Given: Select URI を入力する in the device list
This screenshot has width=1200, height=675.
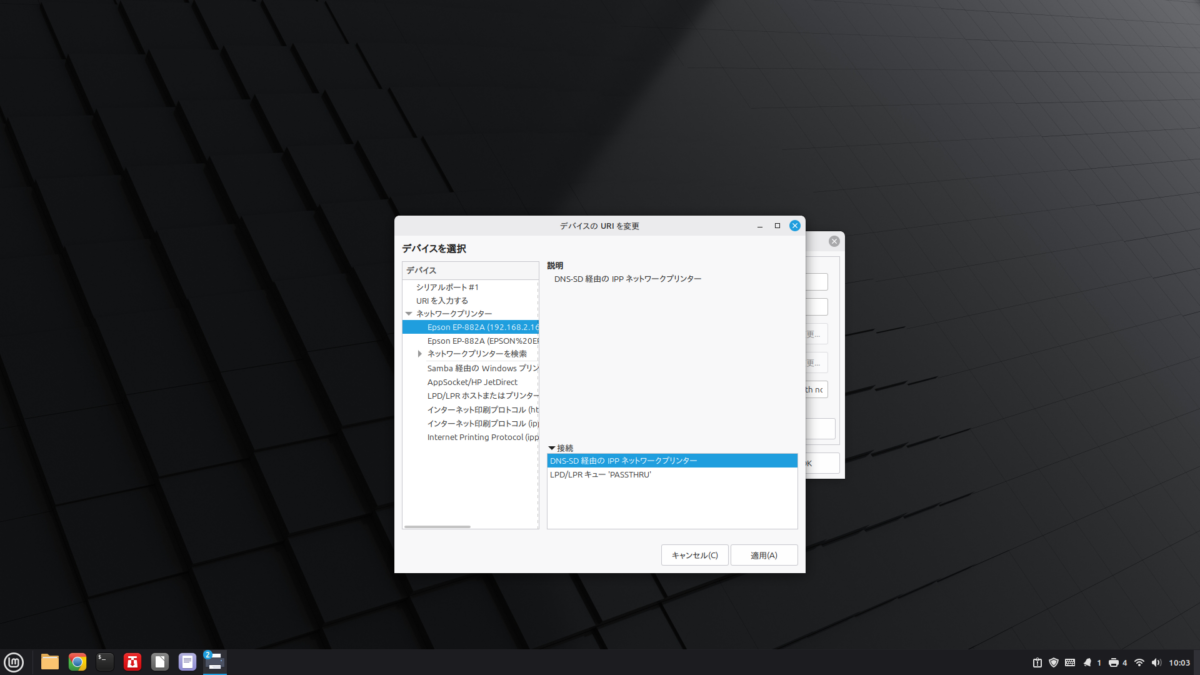Looking at the screenshot, I should coord(442,300).
